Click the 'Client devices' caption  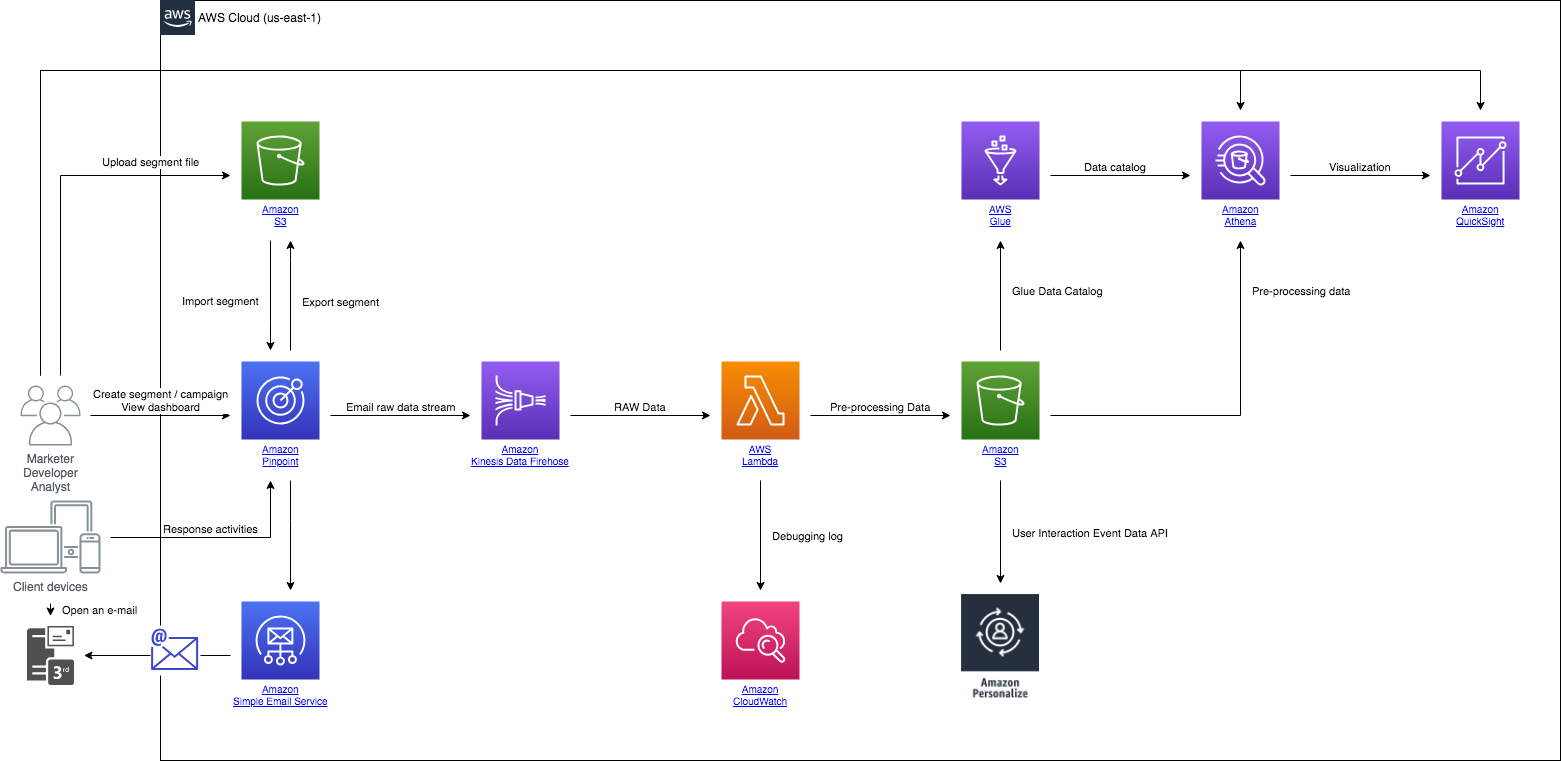[x=50, y=587]
